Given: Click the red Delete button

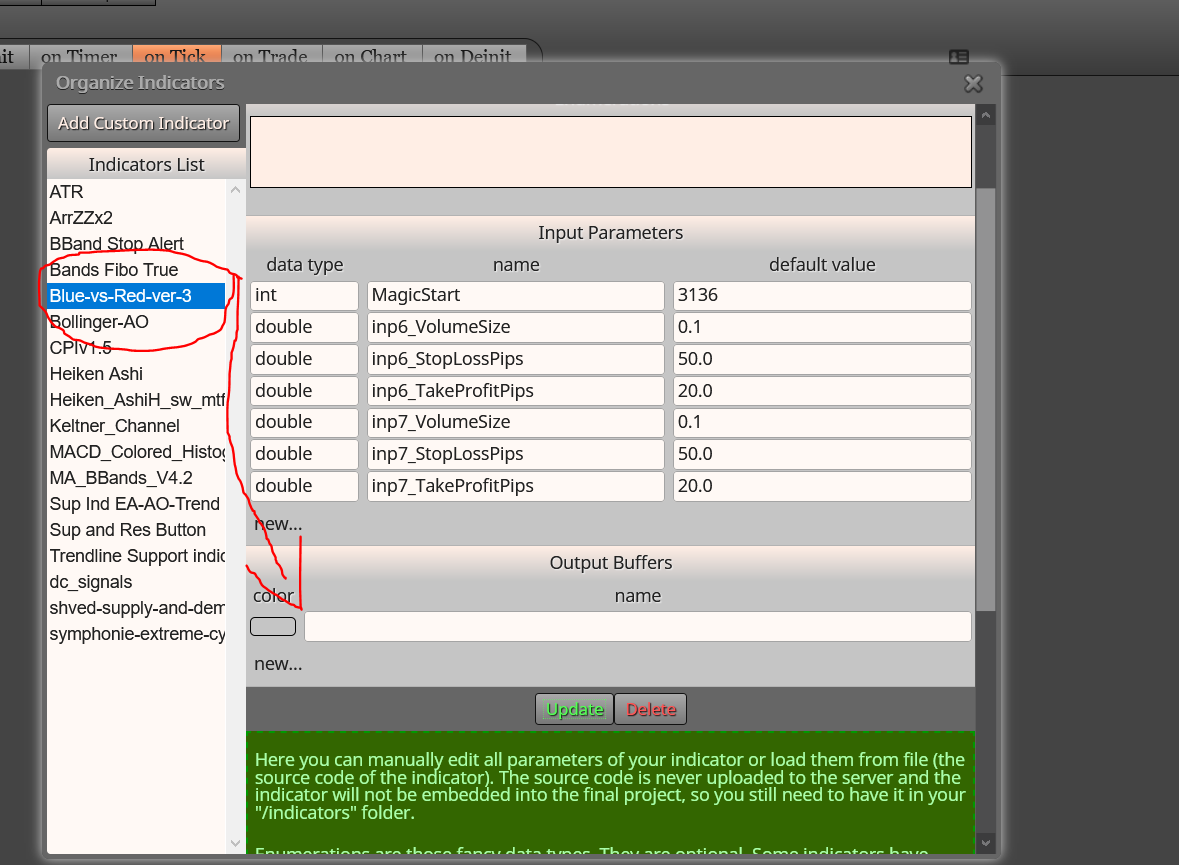Looking at the screenshot, I should (x=651, y=709).
